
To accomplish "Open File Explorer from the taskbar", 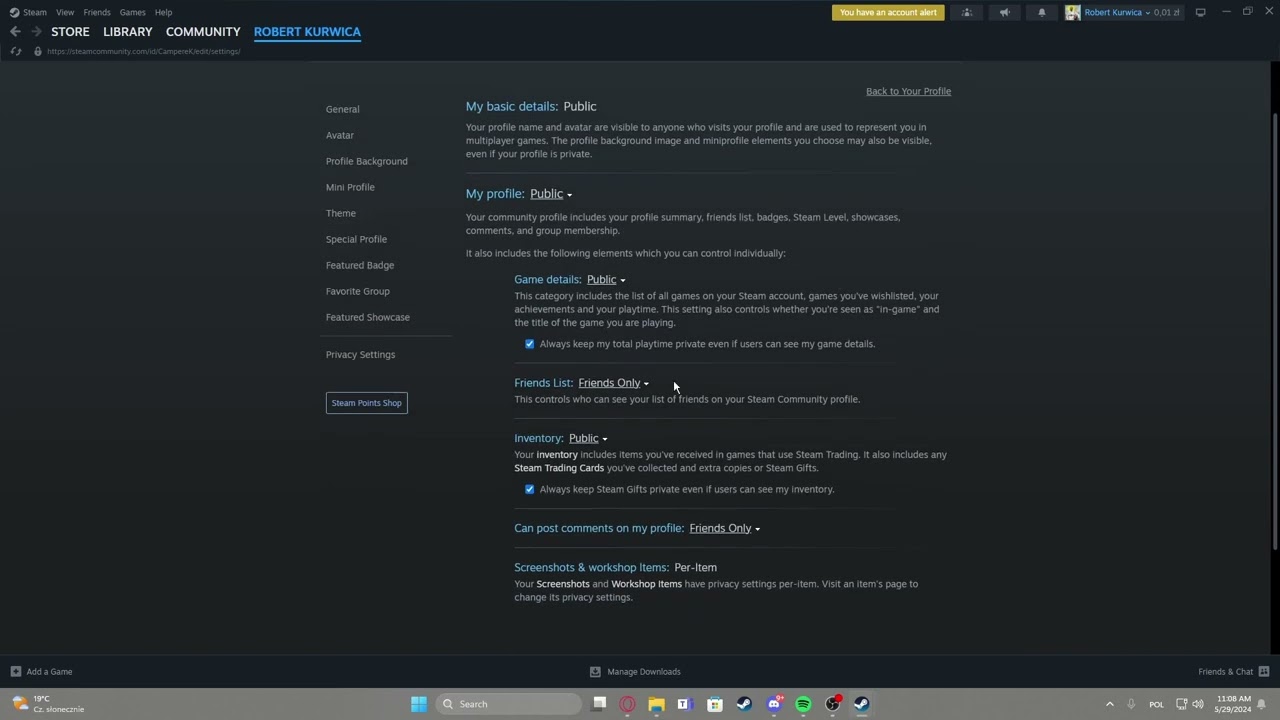I will (x=656, y=704).
